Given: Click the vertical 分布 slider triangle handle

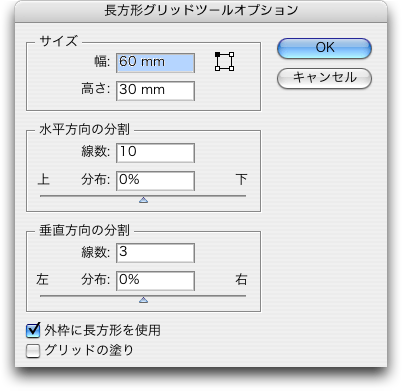Looking at the screenshot, I should point(144,300).
